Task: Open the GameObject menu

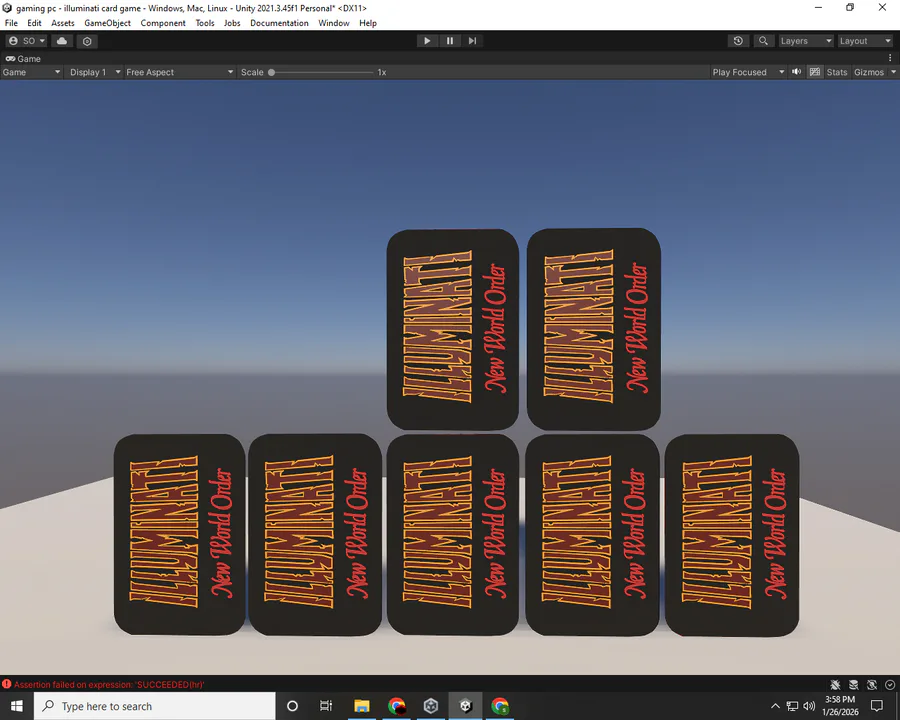Action: (107, 23)
